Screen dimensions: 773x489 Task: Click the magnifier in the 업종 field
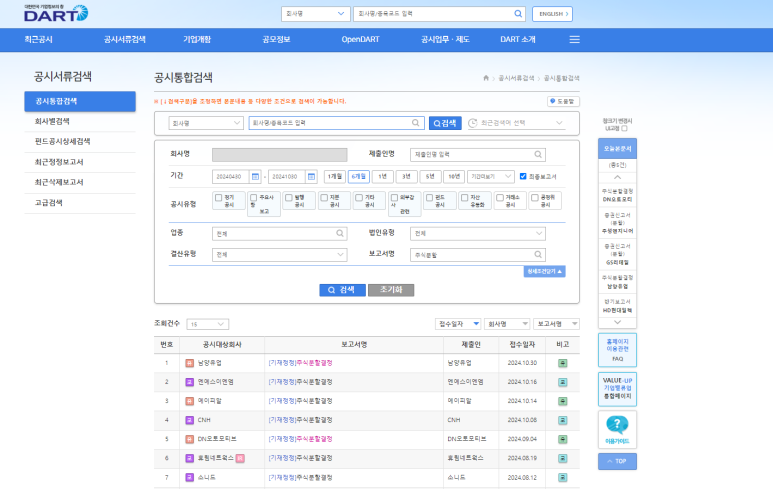340,233
